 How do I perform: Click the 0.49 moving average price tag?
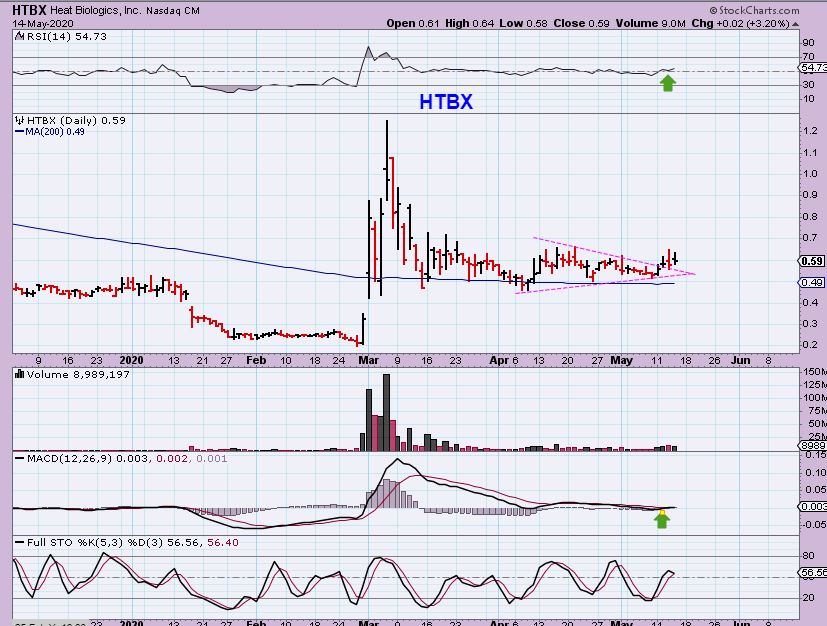pyautogui.click(x=812, y=283)
